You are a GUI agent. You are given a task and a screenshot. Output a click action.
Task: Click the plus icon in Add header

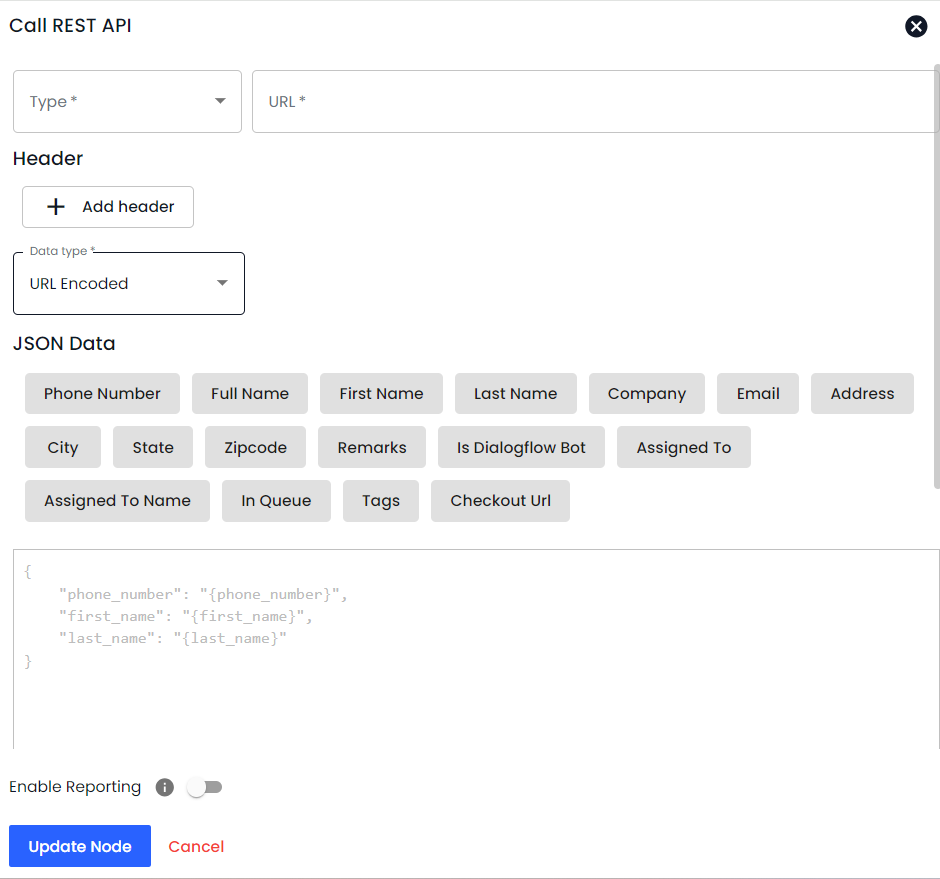coord(56,207)
